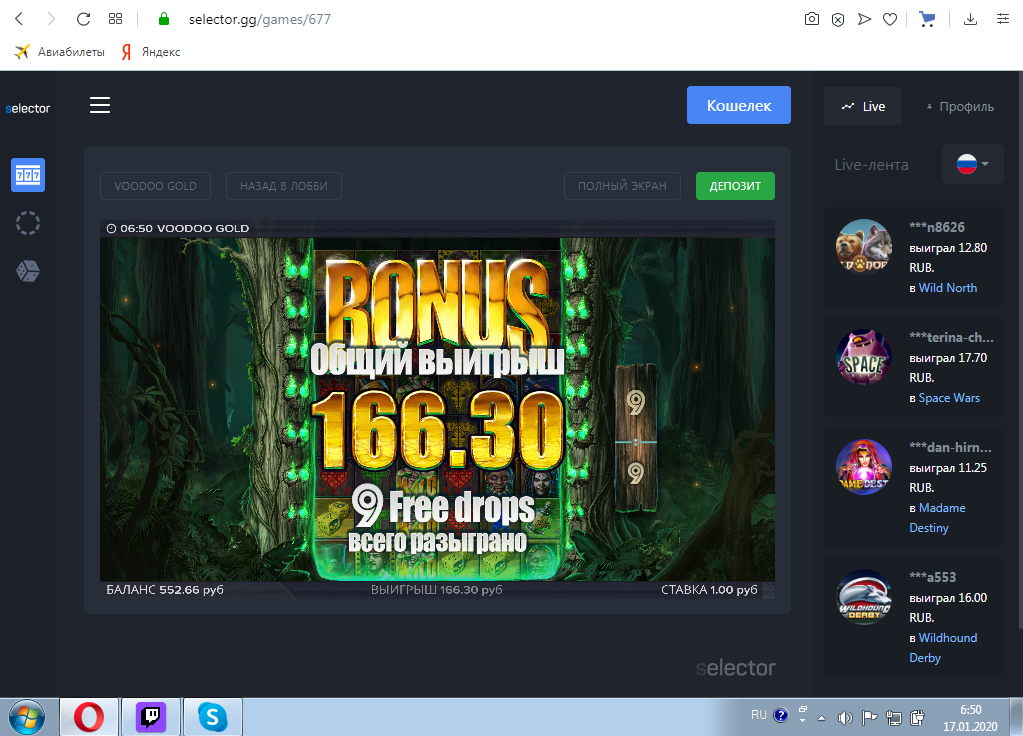This screenshot has width=1023, height=736.
Task: Open the Авиабилеты bookmark
Action: tap(59, 52)
